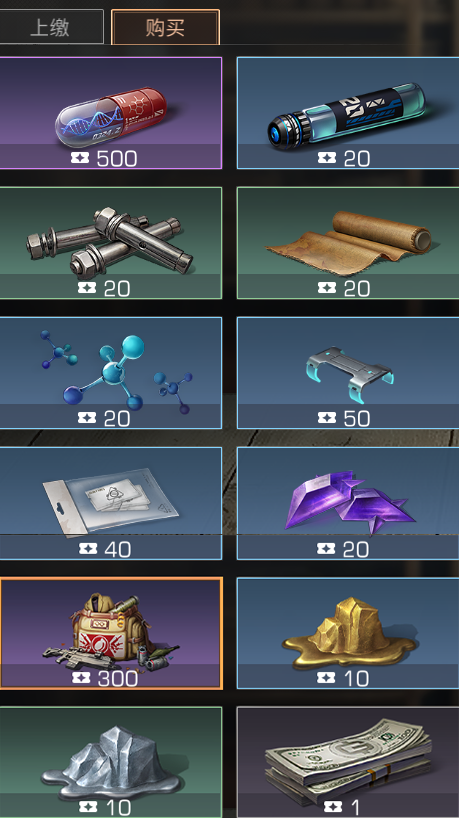The height and width of the screenshot is (818, 459).
Task: Click the 50 price label under bracket
Action: click(357, 418)
